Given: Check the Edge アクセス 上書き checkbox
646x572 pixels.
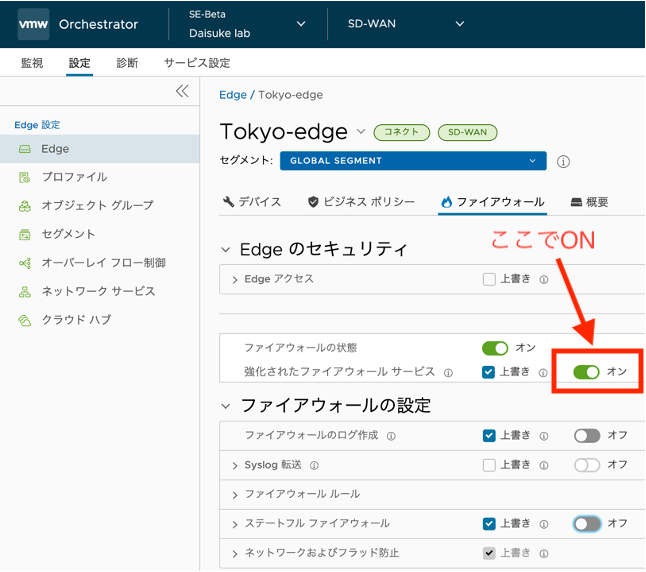Looking at the screenshot, I should [x=489, y=279].
